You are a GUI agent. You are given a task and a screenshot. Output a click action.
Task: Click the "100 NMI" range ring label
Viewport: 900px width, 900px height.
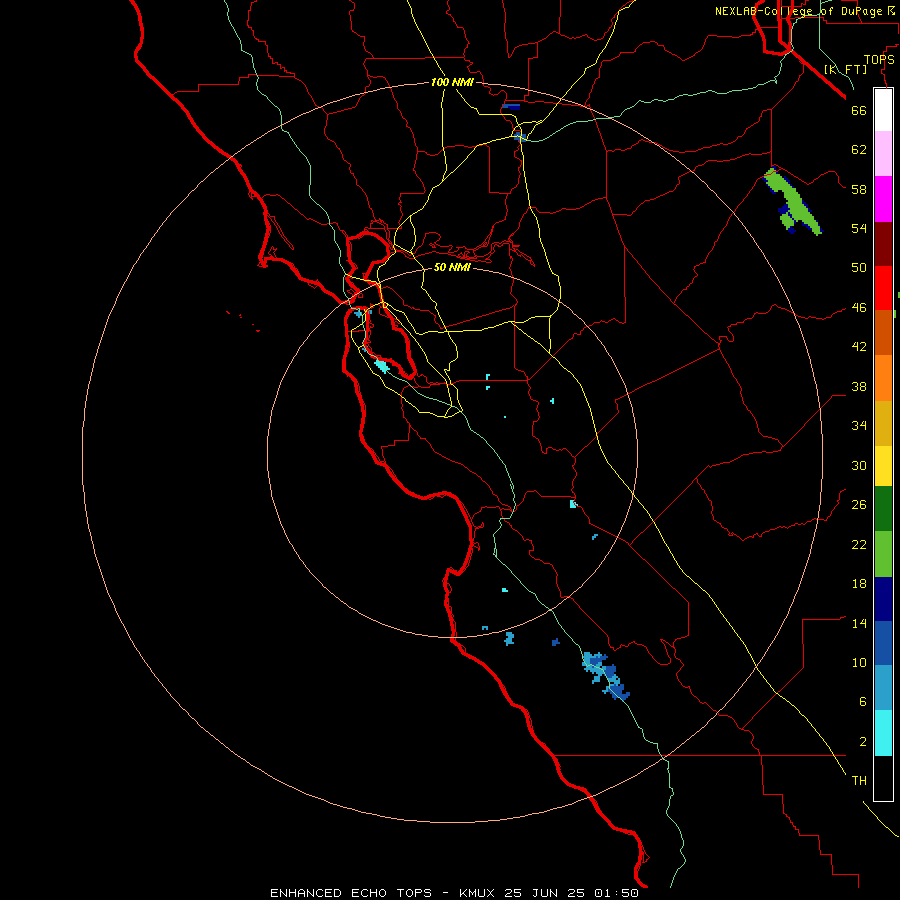point(452,83)
